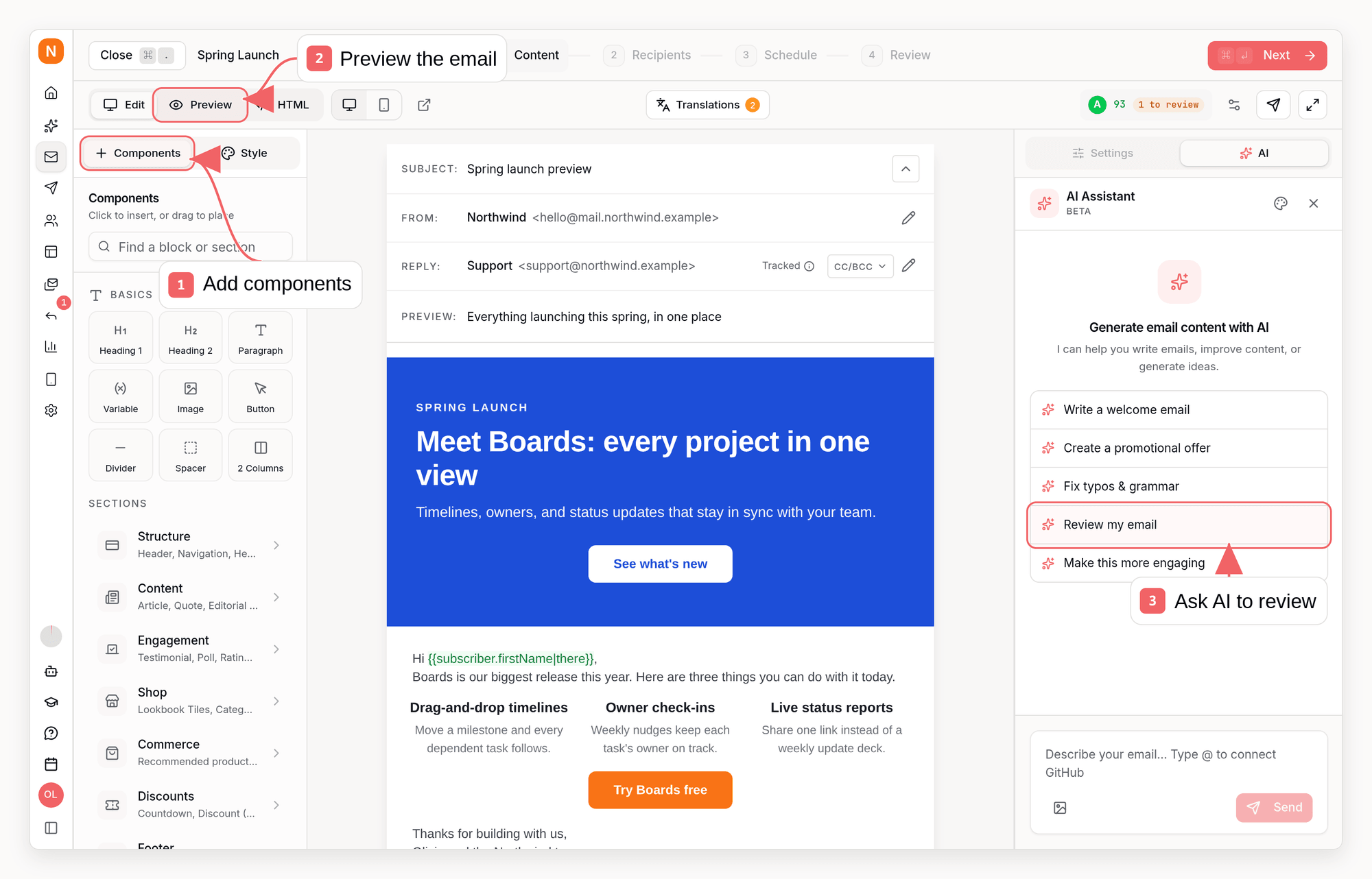Screen dimensions: 1372x879
Task: Select Fix typos & grammar suggestion
Action: click(x=1179, y=487)
